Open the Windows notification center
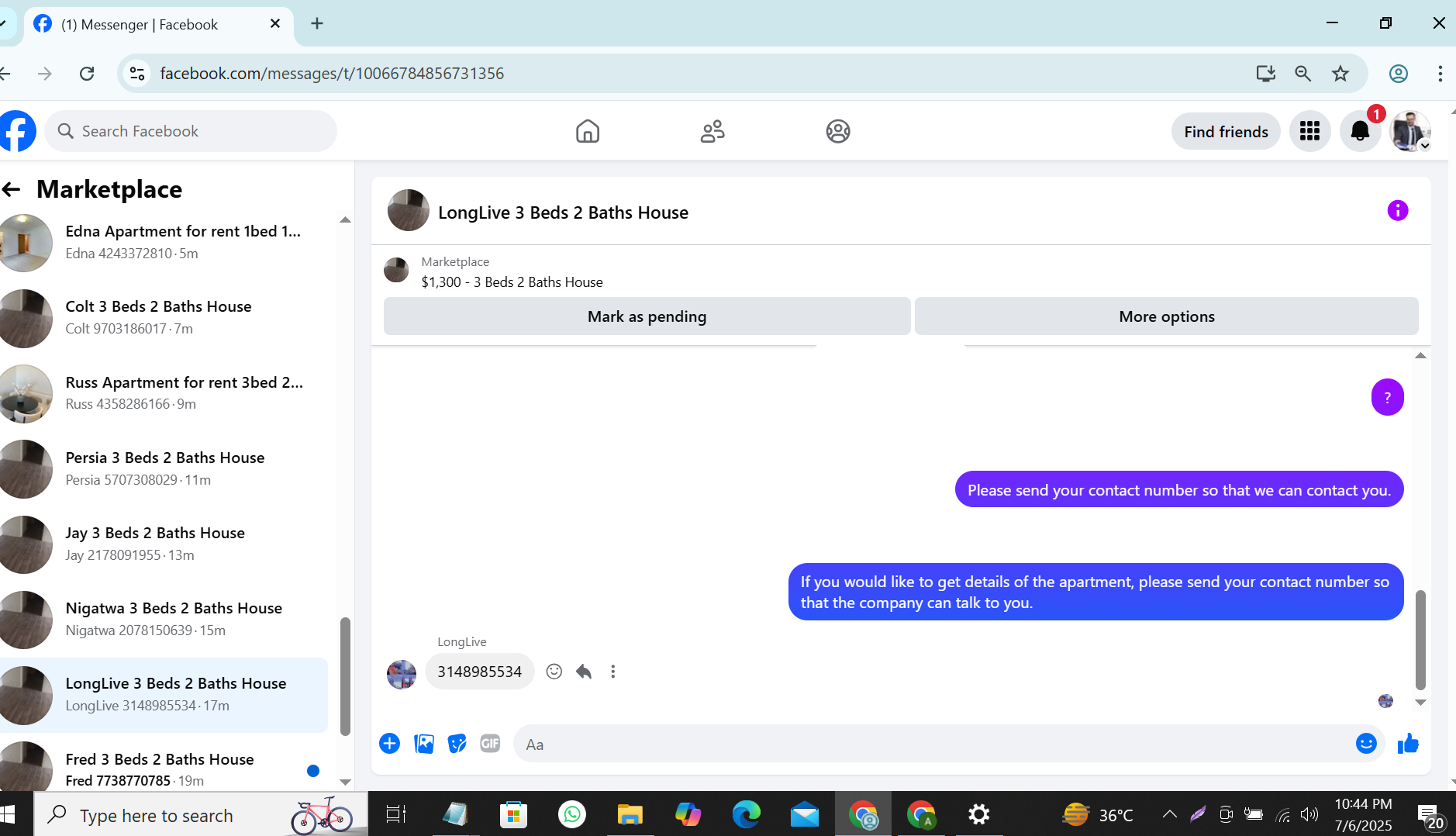The height and width of the screenshot is (836, 1456). [1430, 816]
